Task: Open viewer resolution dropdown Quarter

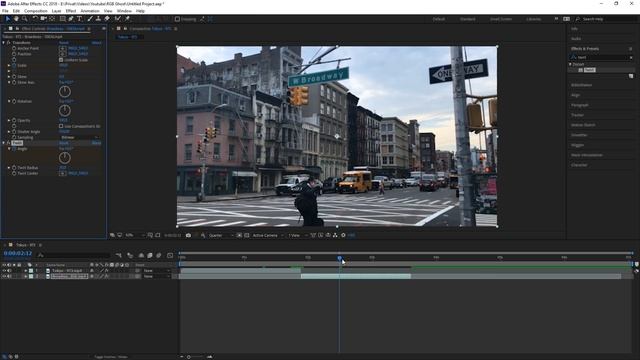Action: point(221,236)
